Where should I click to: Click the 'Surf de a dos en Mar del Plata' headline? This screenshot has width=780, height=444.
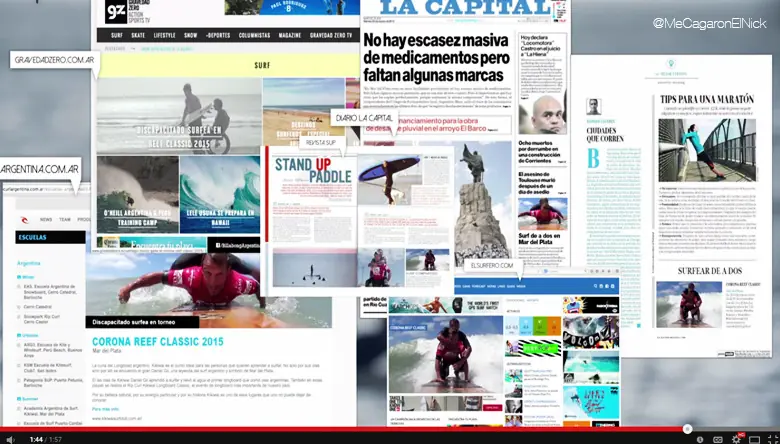coord(539,240)
